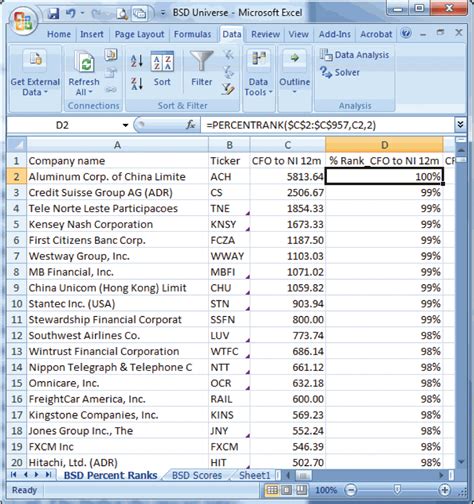
Task: Zoom in with the plus button
Action: 445,490
